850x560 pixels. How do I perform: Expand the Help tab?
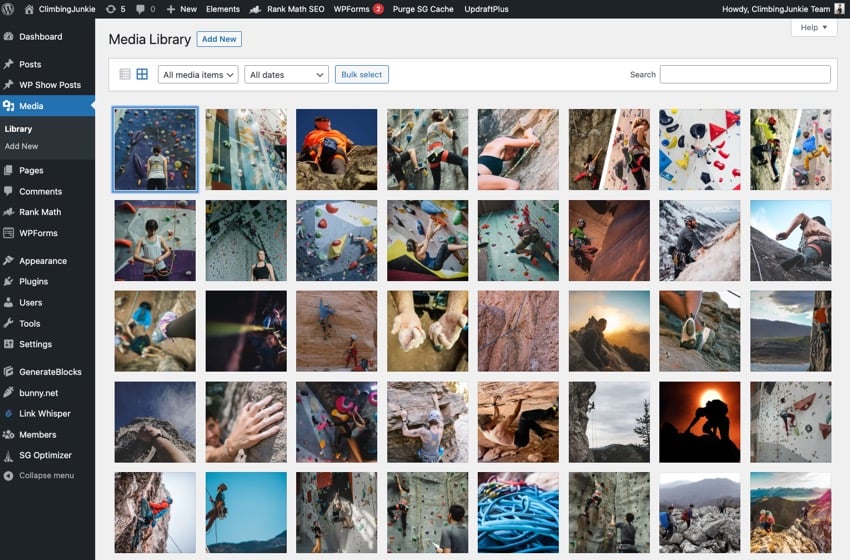click(813, 28)
